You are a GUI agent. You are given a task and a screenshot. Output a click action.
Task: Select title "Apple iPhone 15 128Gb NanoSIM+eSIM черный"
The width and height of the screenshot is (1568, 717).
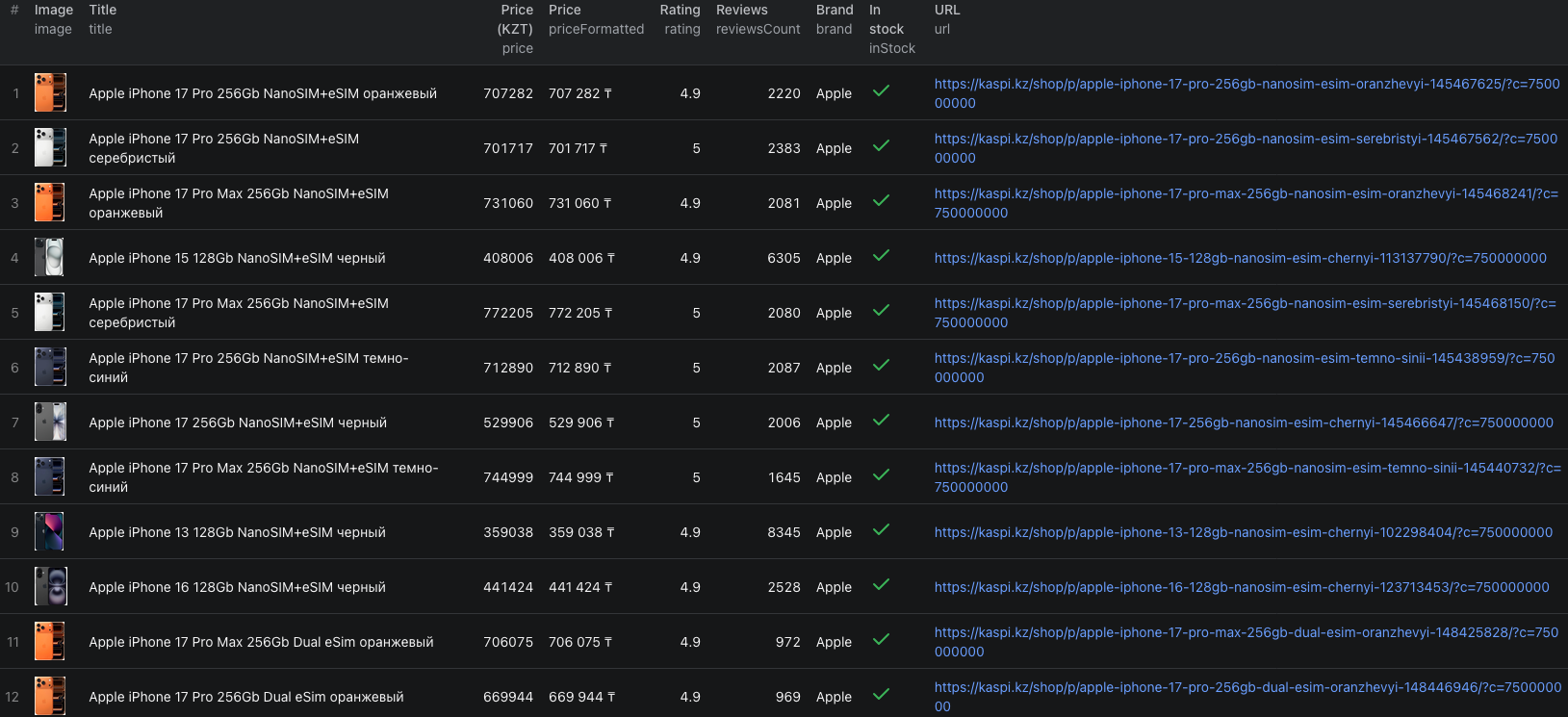237,258
